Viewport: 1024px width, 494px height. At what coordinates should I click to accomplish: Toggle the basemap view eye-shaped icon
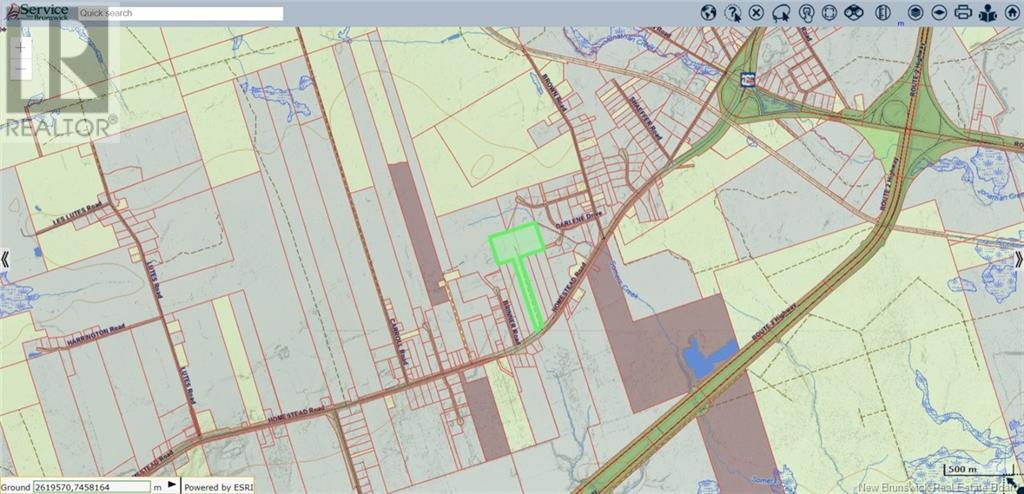938,13
